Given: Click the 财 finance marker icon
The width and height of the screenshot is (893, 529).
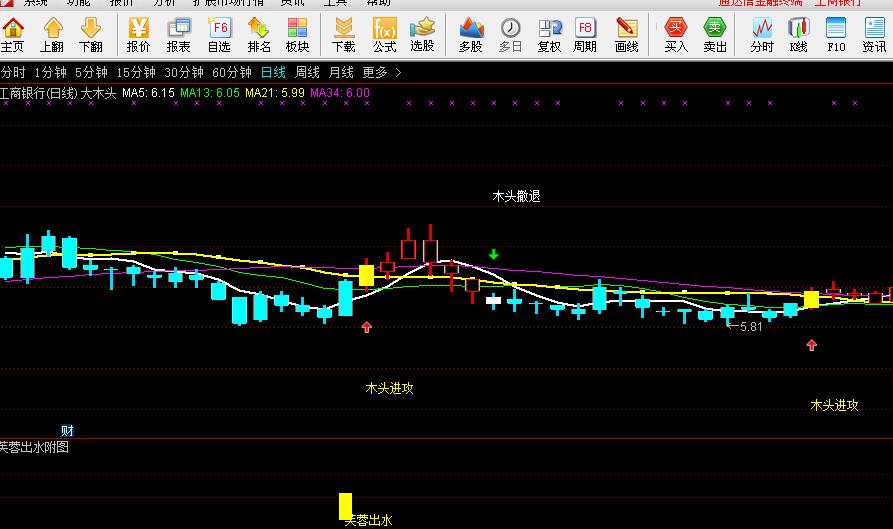Looking at the screenshot, I should tap(67, 430).
